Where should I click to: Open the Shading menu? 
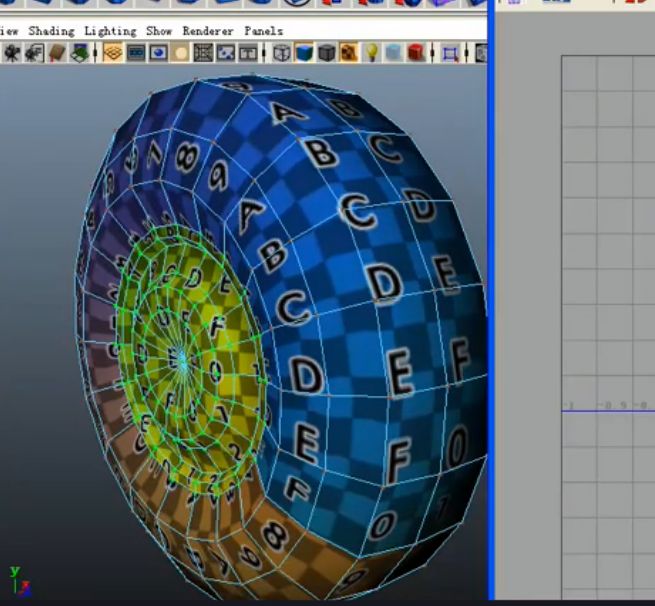click(x=51, y=31)
